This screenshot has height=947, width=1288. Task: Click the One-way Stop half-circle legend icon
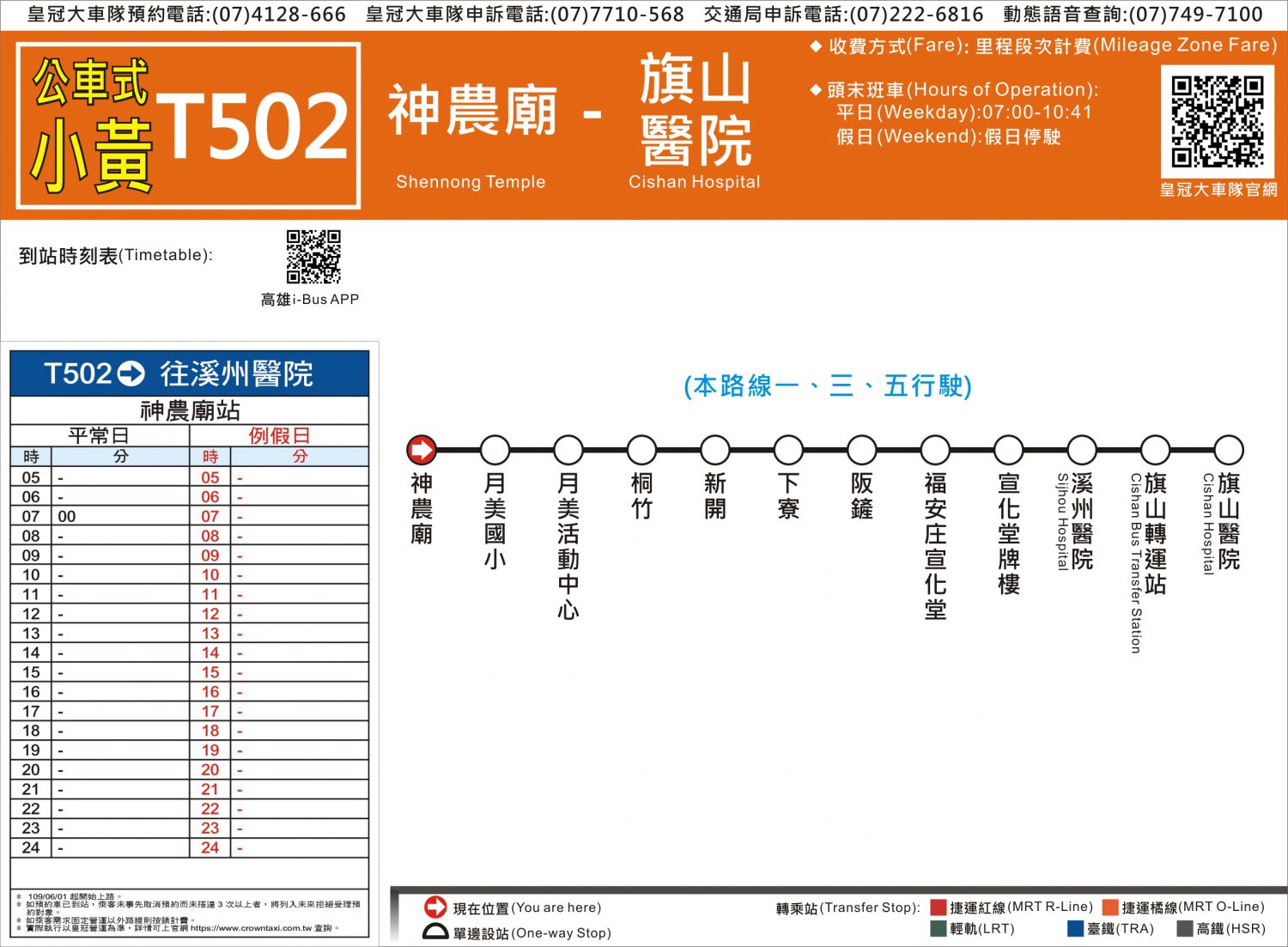click(x=435, y=932)
